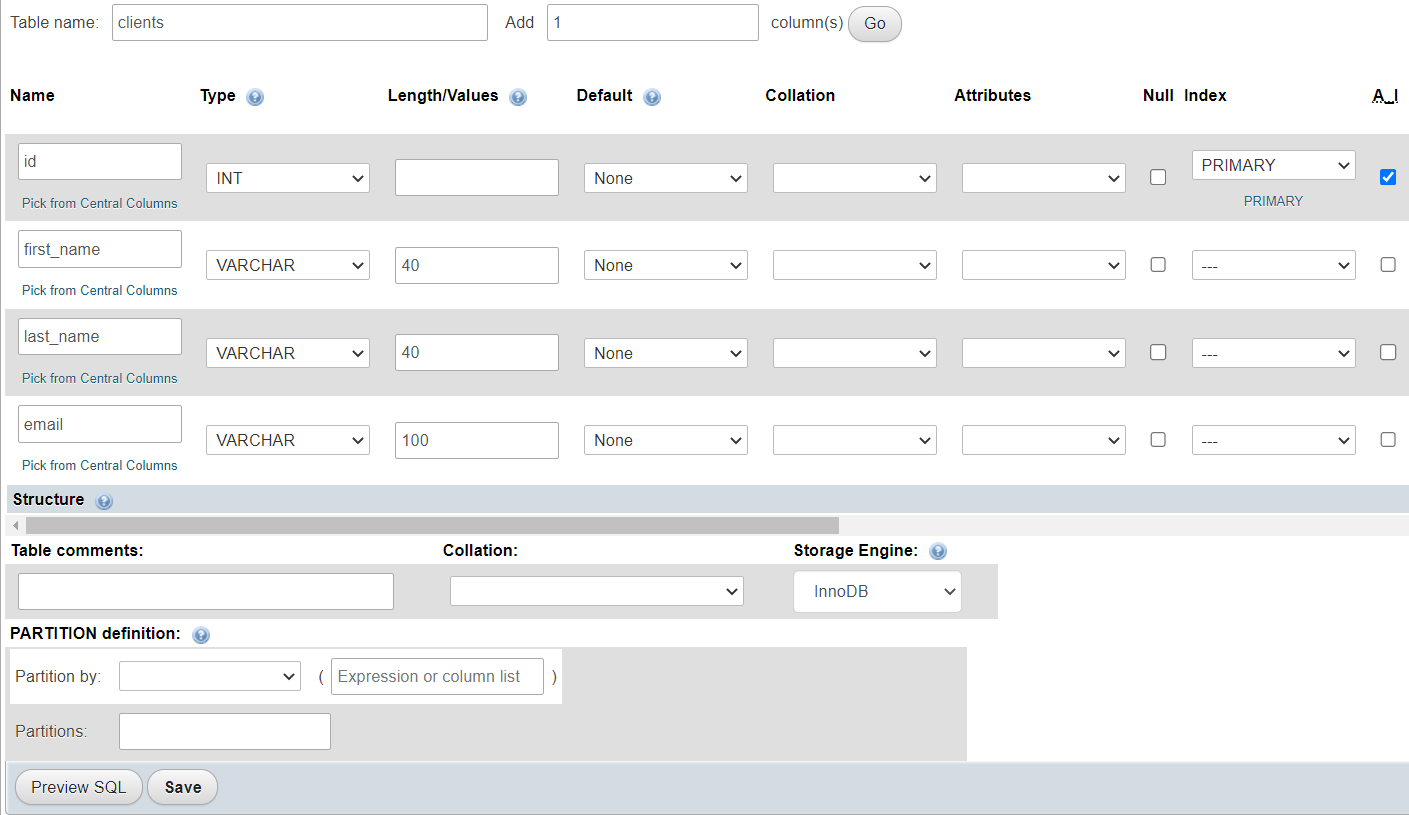Open the Default dropdown for id
1409x815 pixels.
(x=666, y=178)
